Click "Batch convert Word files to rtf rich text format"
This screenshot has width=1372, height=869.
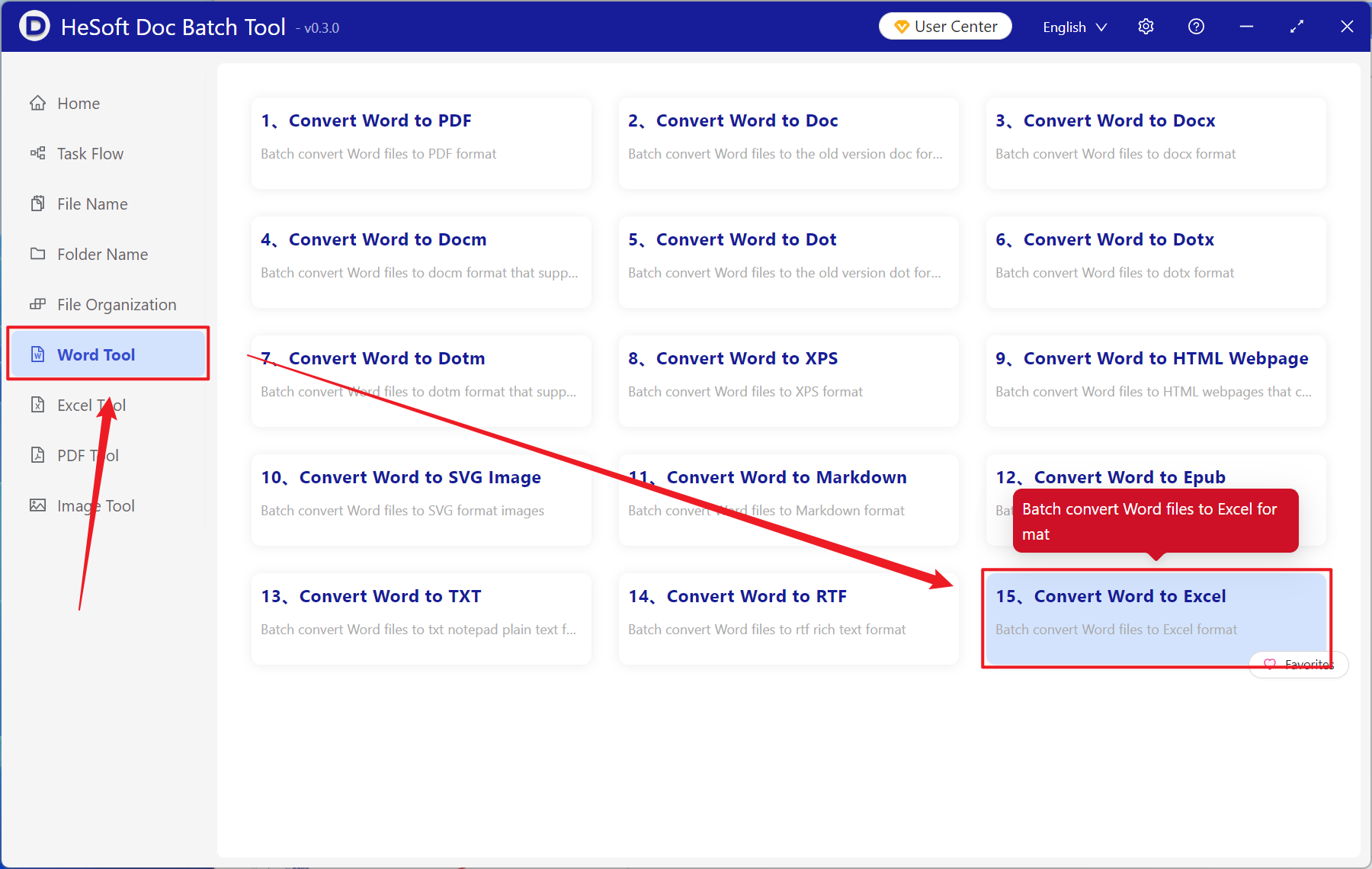767,630
